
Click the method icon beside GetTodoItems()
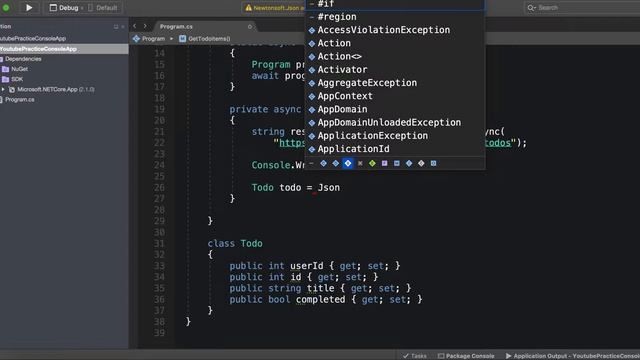coord(182,39)
